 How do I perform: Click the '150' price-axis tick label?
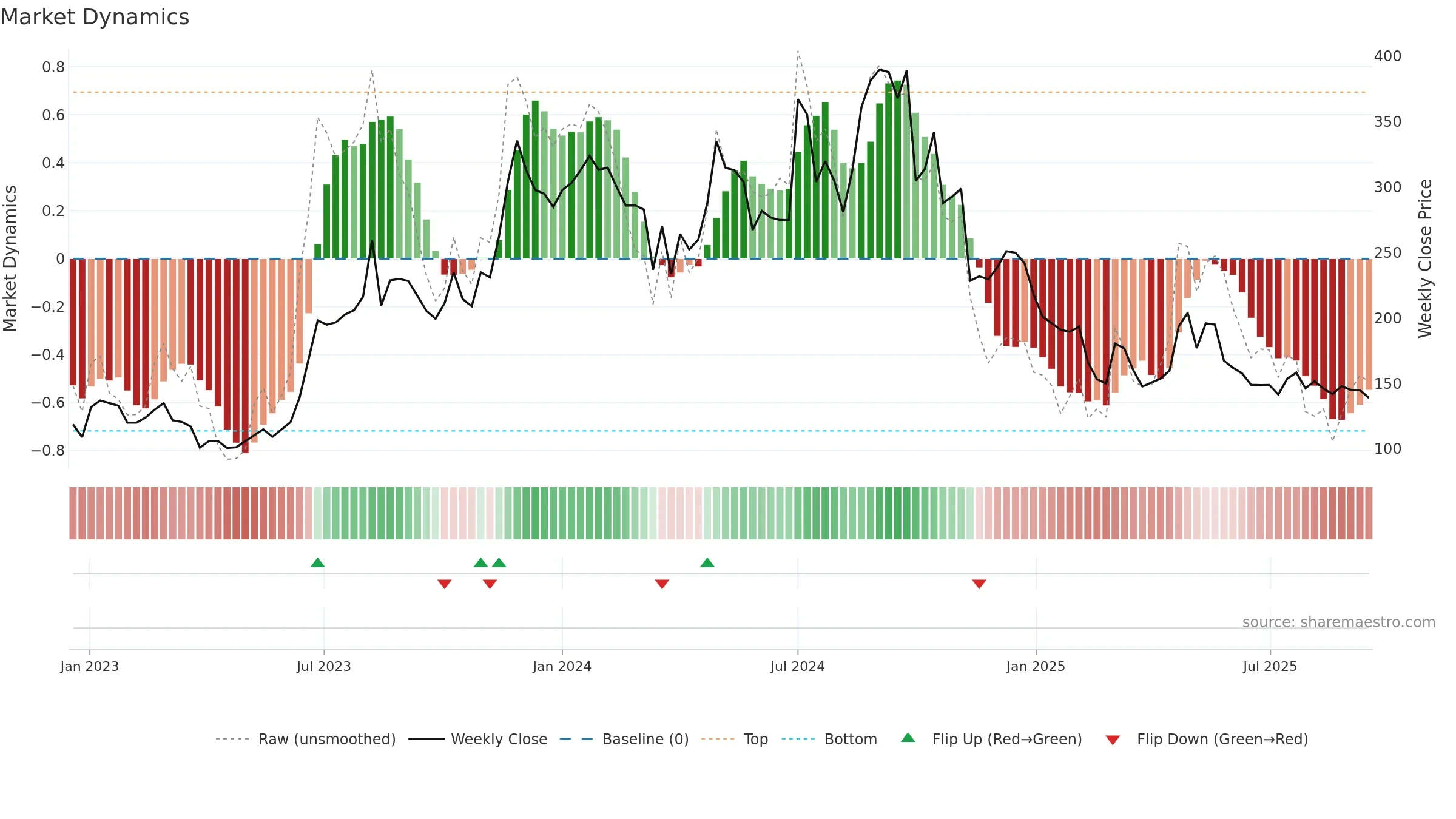click(1388, 383)
